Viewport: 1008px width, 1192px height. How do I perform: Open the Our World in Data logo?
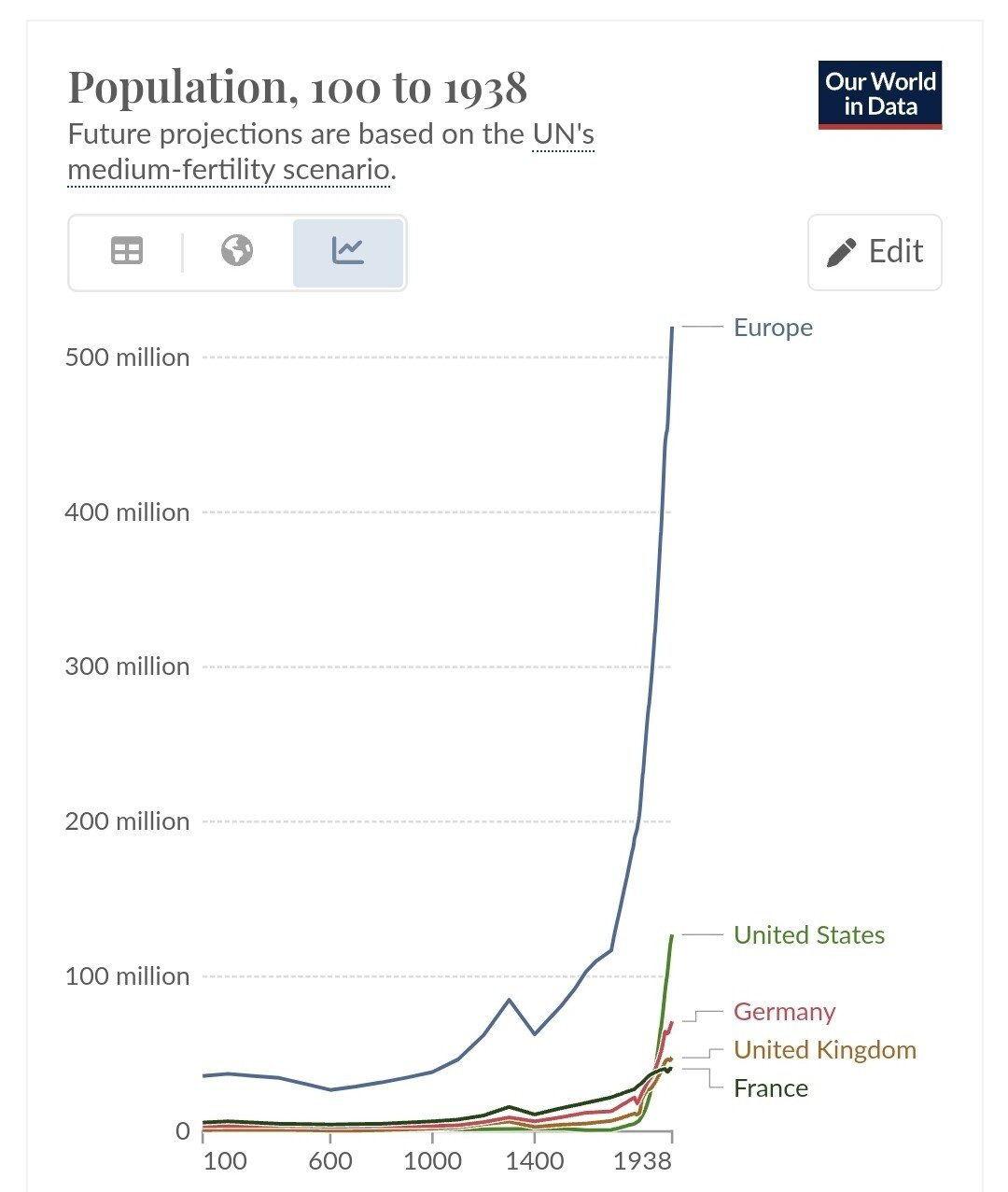pos(879,94)
